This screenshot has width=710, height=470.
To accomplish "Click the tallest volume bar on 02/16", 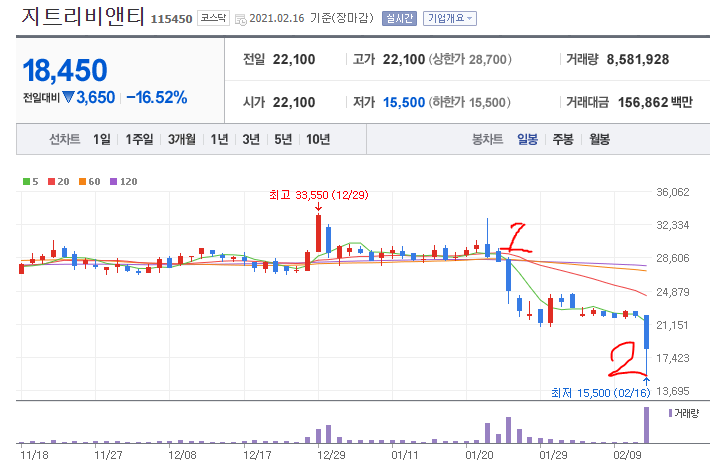I will [646, 425].
